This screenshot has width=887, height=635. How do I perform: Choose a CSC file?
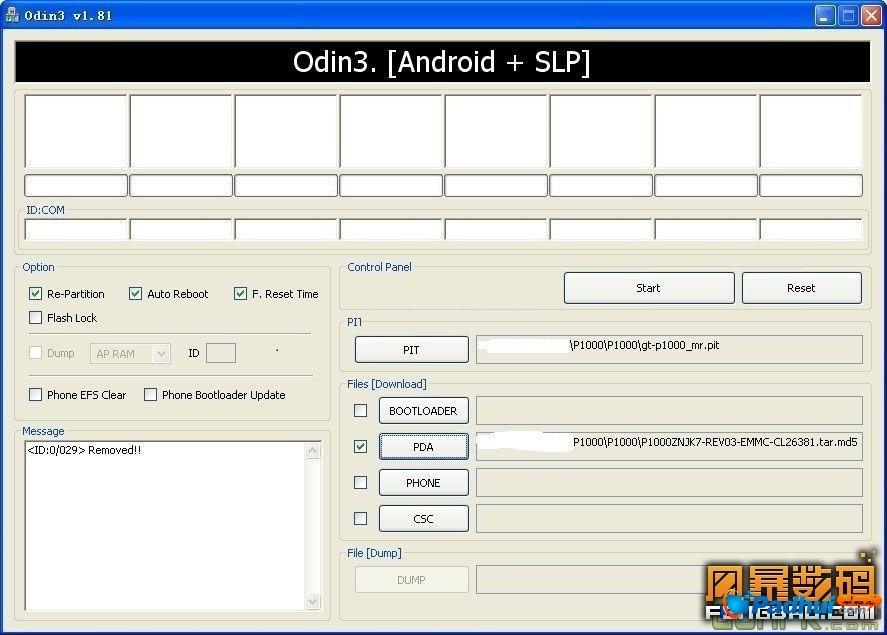(x=424, y=519)
